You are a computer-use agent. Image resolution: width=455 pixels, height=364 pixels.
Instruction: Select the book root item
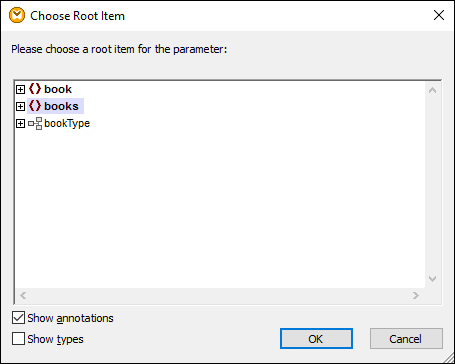tap(58, 89)
